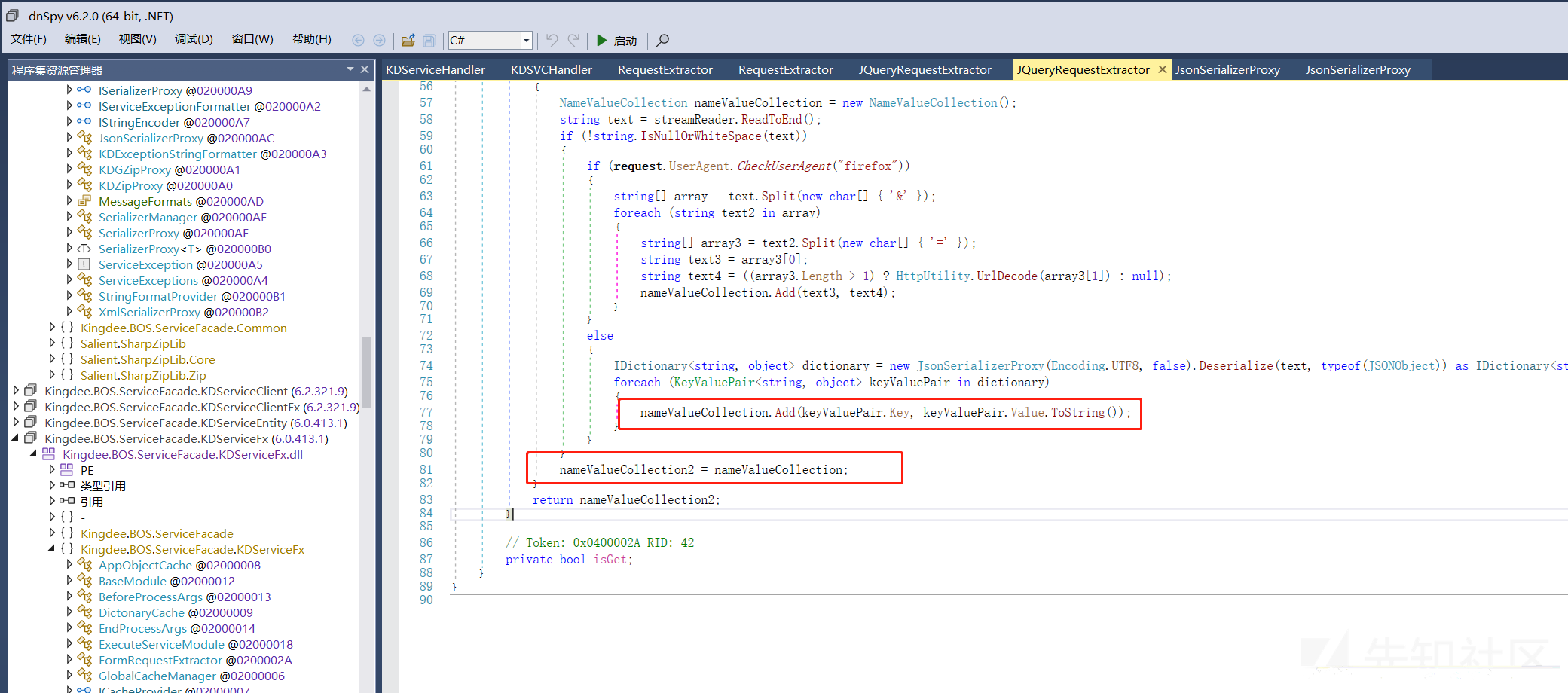Viewport: 1568px width, 693px height.
Task: Click the isGet field declaration
Action: (x=611, y=559)
